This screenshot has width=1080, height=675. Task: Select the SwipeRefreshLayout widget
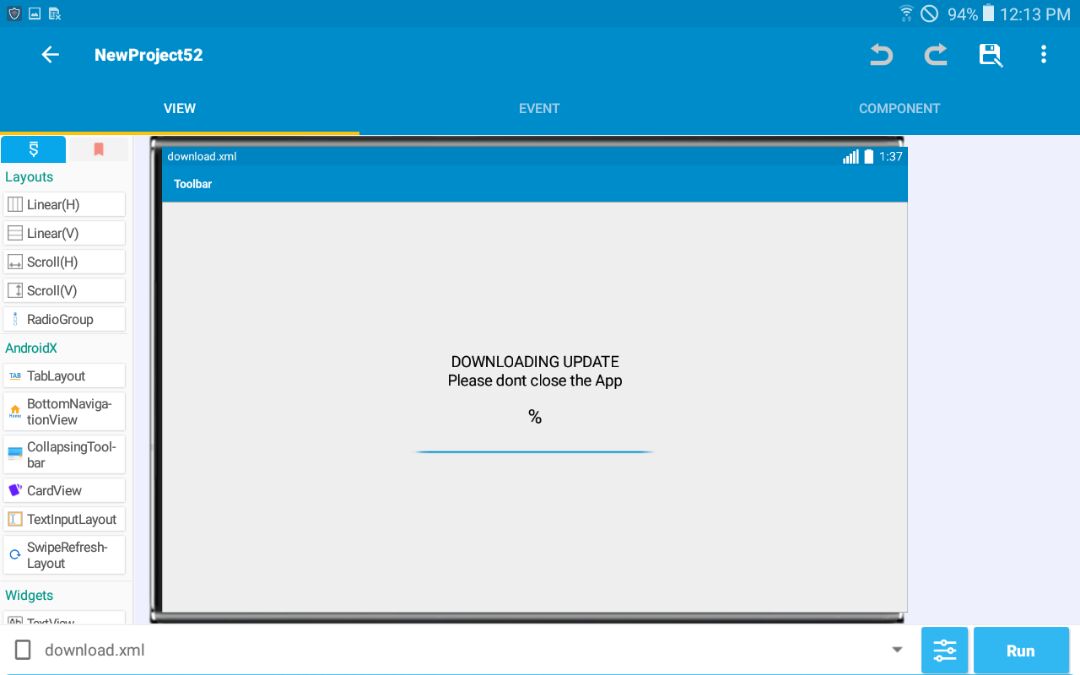[x=64, y=555]
